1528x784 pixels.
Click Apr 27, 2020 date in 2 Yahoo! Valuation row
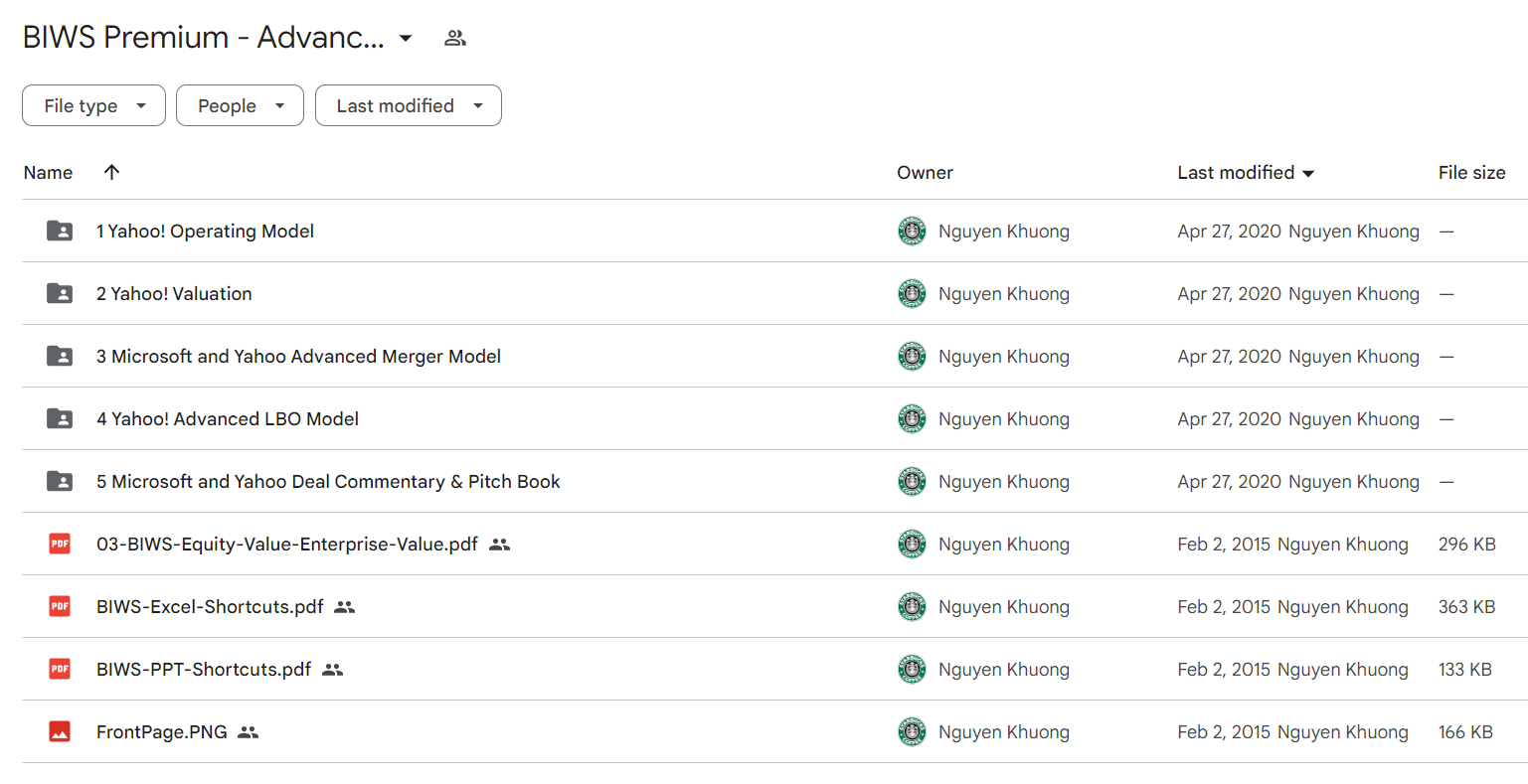click(x=1230, y=293)
